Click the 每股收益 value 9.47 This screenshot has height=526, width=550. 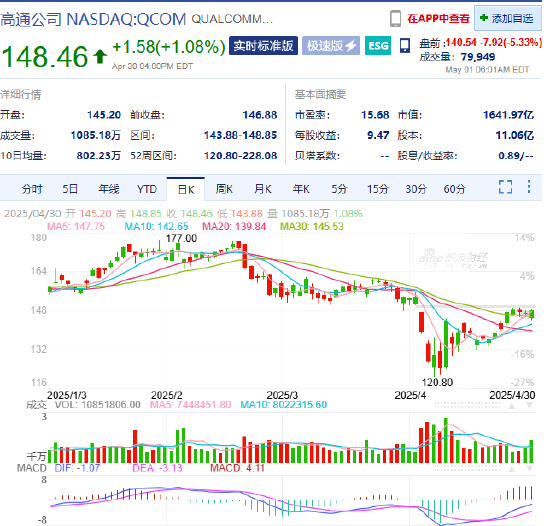point(378,135)
